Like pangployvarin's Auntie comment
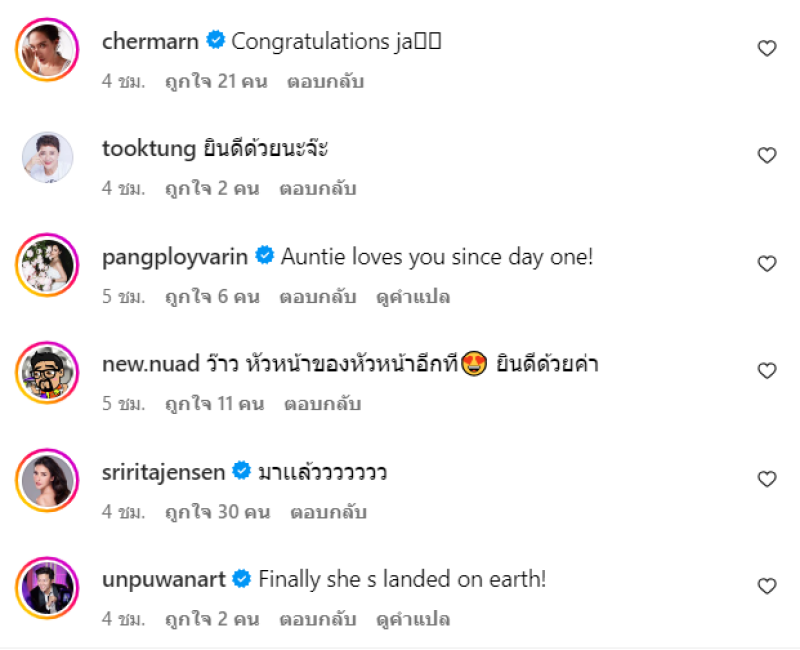This screenshot has height=650, width=800. click(x=767, y=264)
